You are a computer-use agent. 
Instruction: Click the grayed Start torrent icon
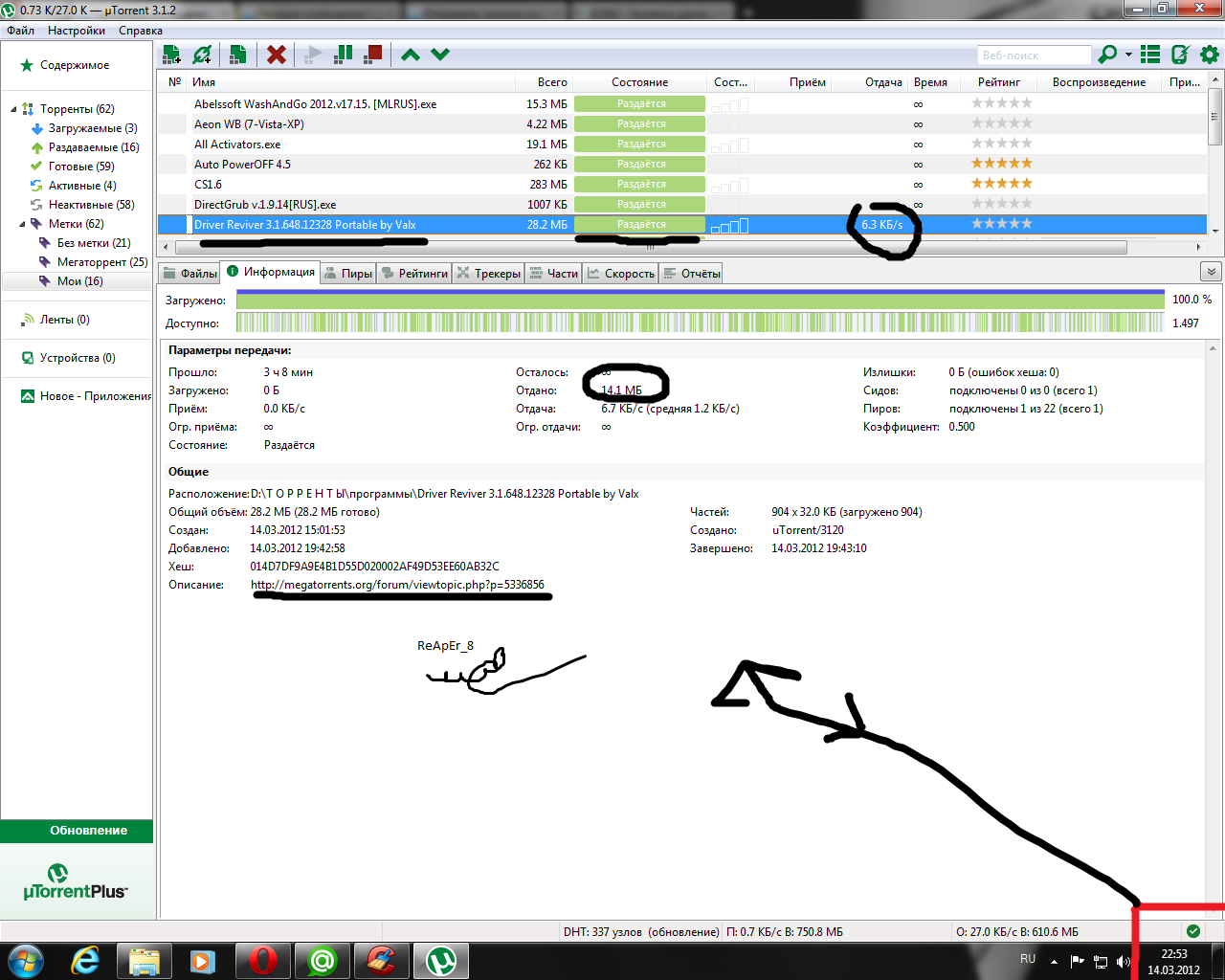pyautogui.click(x=312, y=55)
